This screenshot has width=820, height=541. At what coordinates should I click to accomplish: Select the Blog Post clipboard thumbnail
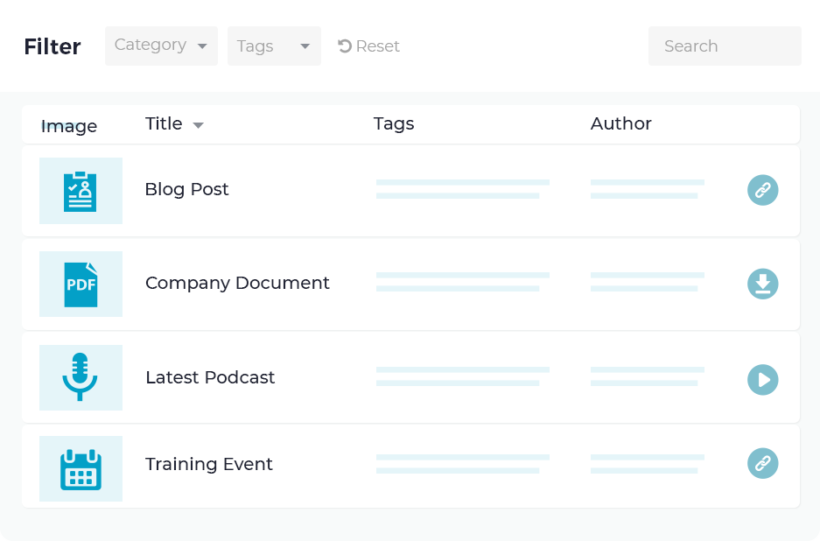(81, 191)
